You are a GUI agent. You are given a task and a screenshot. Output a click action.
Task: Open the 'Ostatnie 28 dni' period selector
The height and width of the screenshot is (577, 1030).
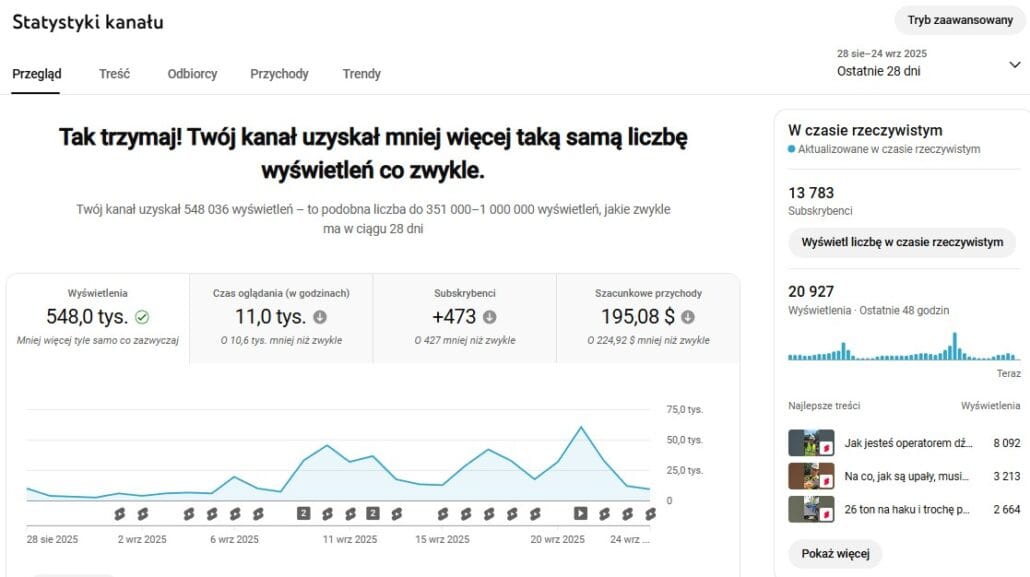[878, 71]
